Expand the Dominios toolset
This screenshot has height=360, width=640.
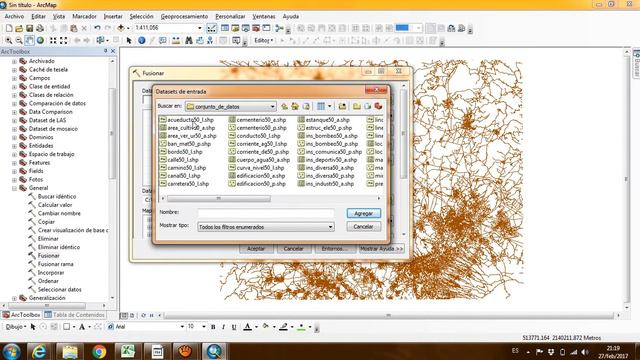pyautogui.click(x=14, y=138)
